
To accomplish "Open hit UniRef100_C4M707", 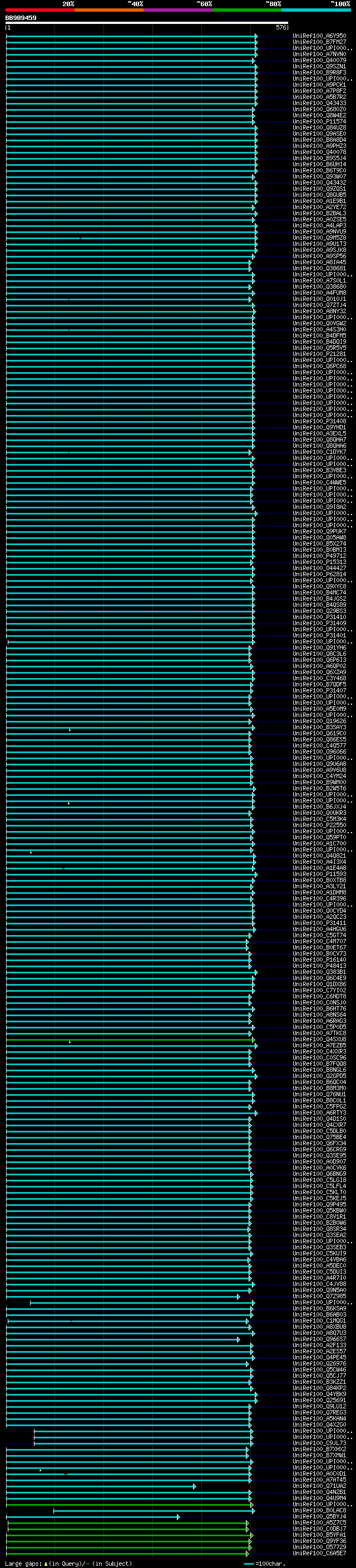I will pyautogui.click(x=319, y=942).
